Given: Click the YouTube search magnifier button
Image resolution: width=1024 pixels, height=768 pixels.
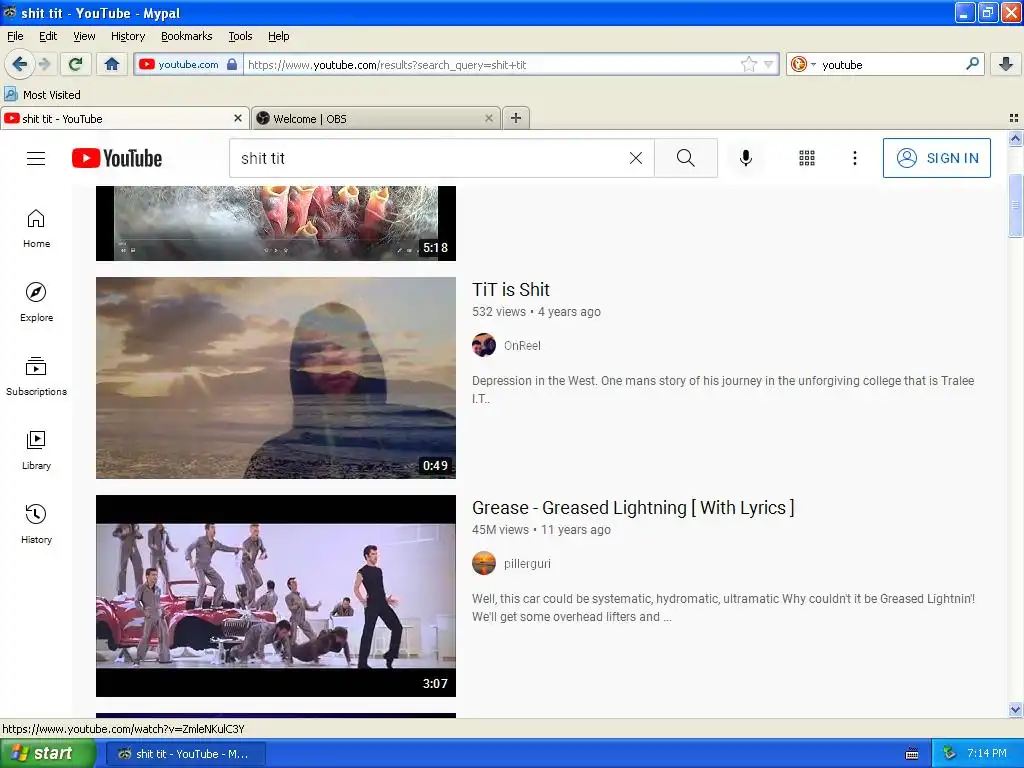Looking at the screenshot, I should coord(686,158).
